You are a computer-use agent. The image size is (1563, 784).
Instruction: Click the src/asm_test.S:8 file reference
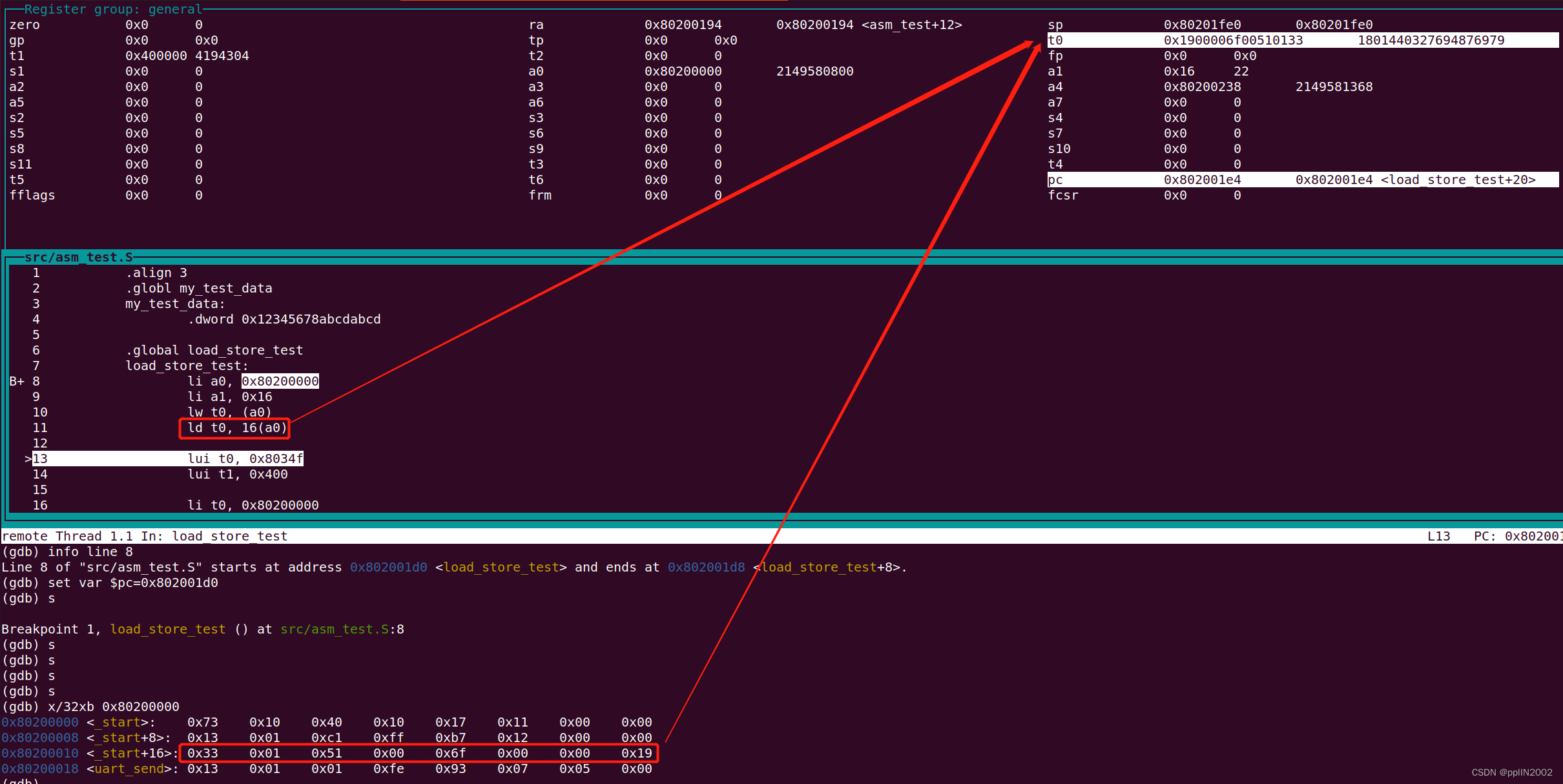[x=342, y=629]
